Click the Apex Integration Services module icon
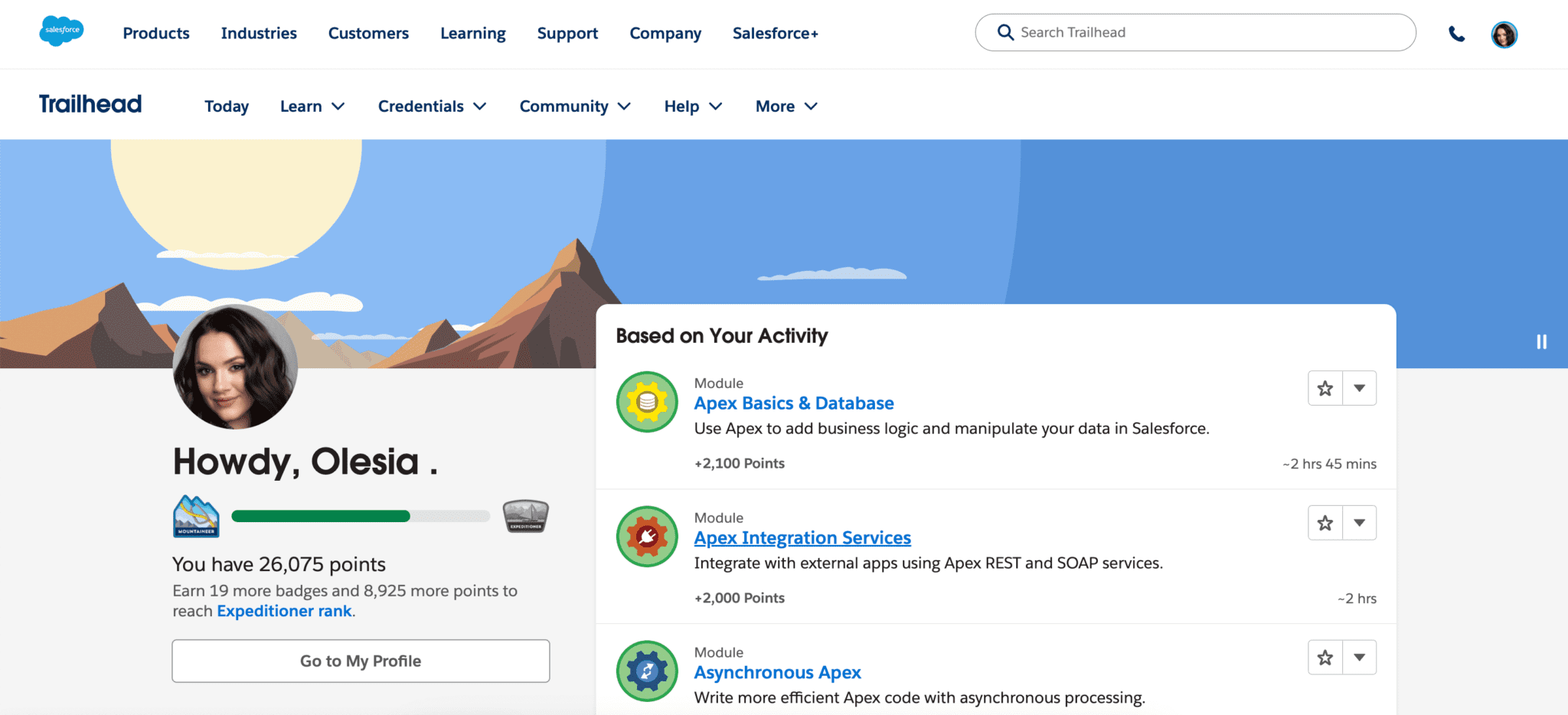The height and width of the screenshot is (715, 1568). (x=646, y=536)
